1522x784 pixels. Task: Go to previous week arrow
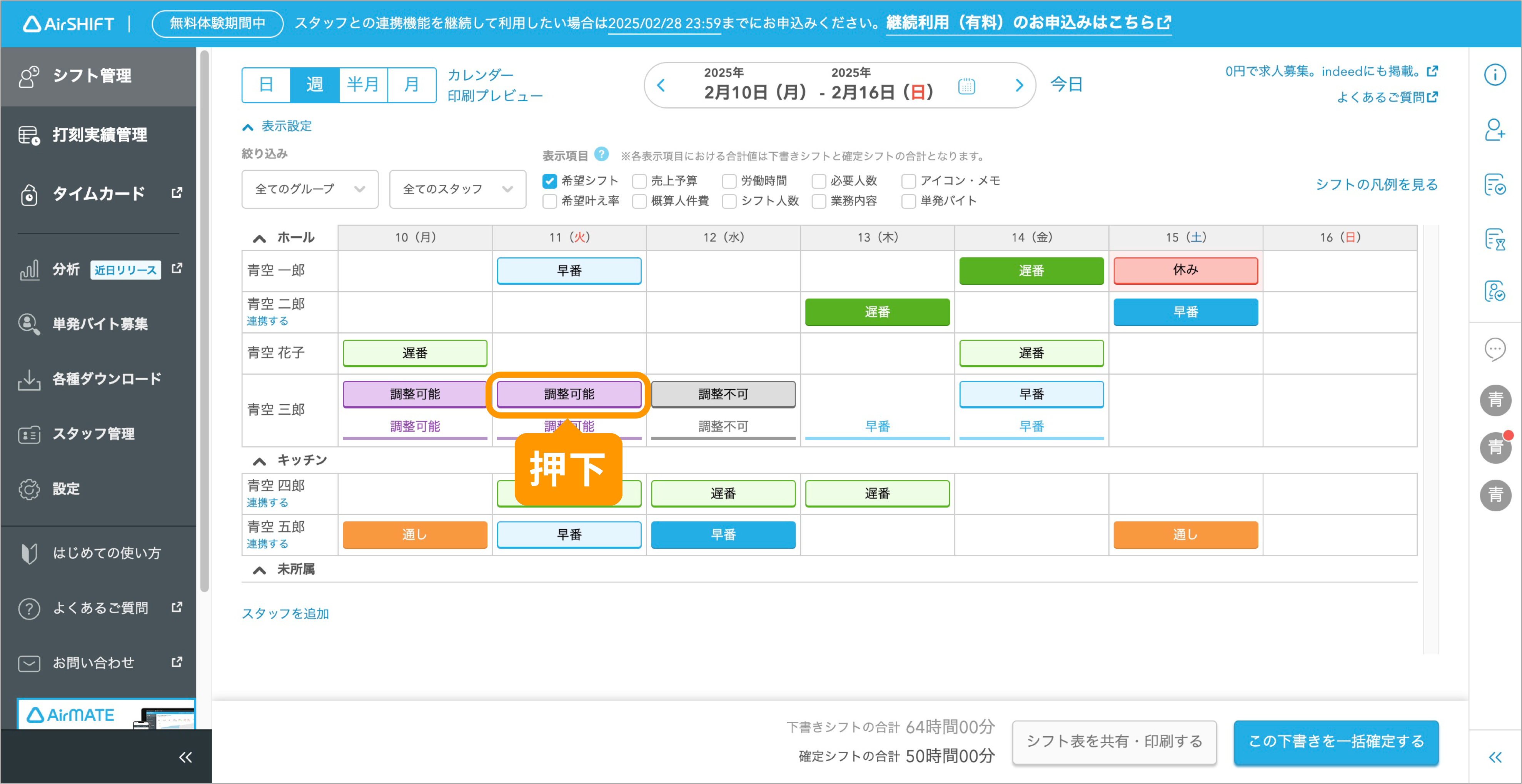coord(661,86)
